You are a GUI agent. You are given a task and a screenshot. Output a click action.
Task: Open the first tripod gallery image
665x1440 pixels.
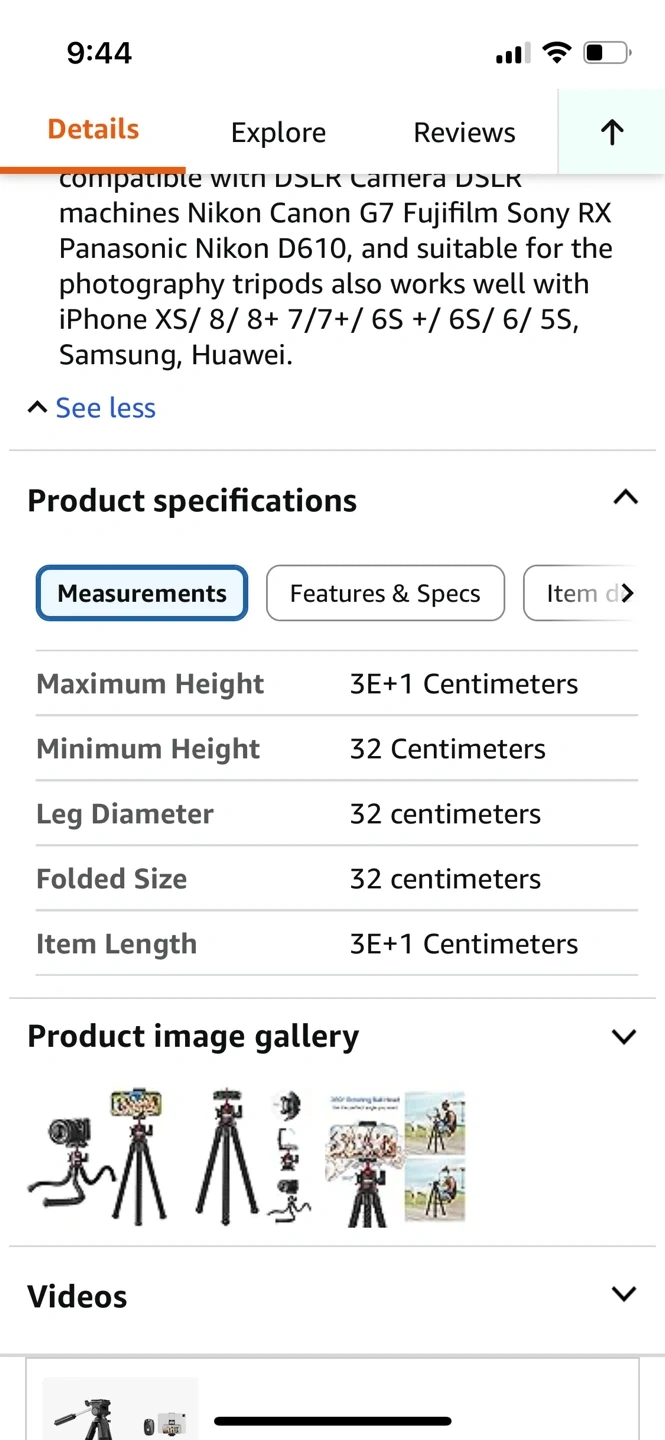[96, 1158]
